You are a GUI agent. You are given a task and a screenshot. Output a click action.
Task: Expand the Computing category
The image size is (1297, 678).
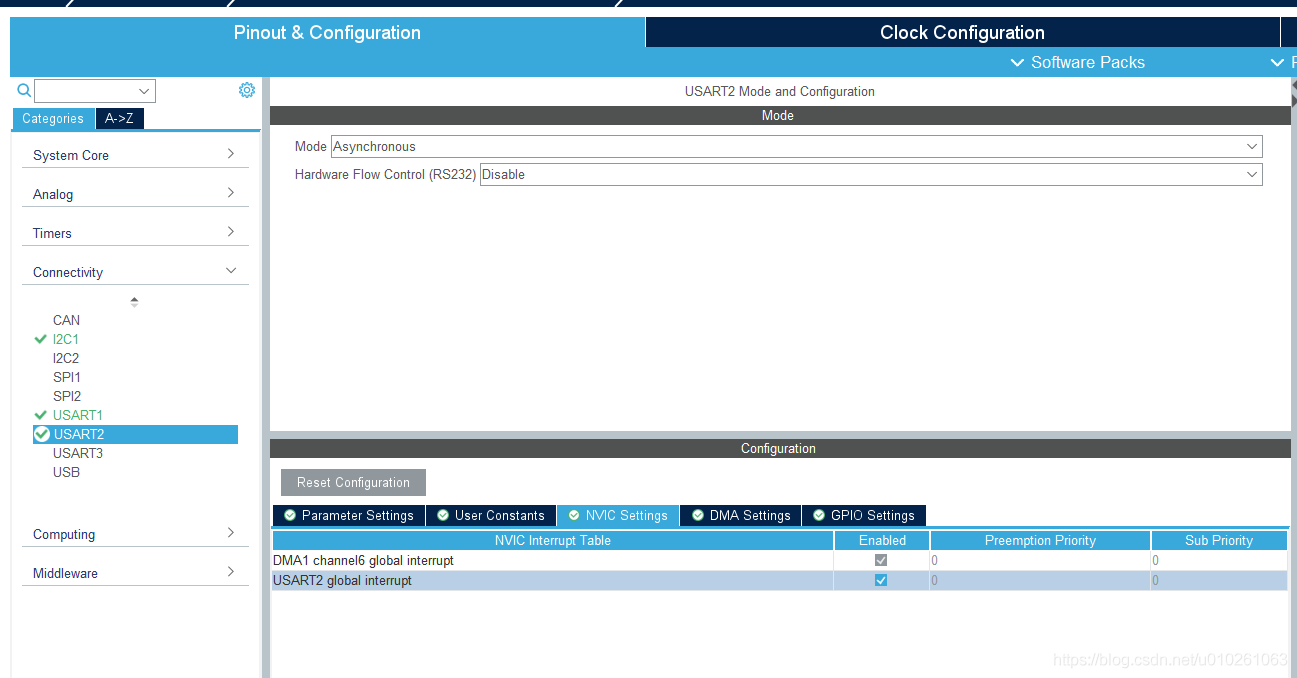pos(135,534)
